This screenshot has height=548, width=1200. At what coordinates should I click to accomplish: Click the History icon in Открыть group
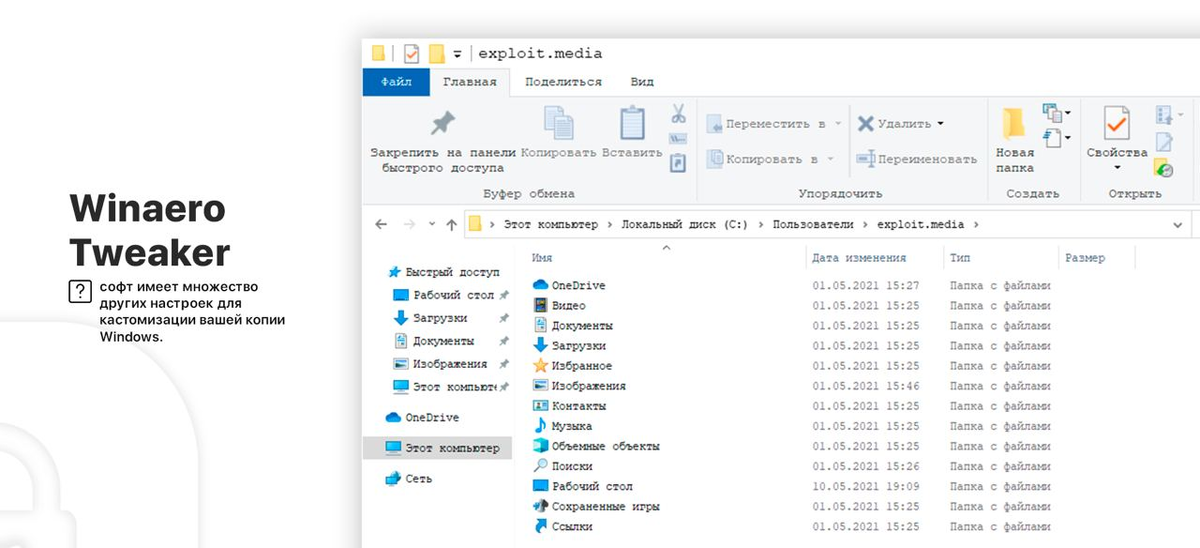(x=1164, y=167)
